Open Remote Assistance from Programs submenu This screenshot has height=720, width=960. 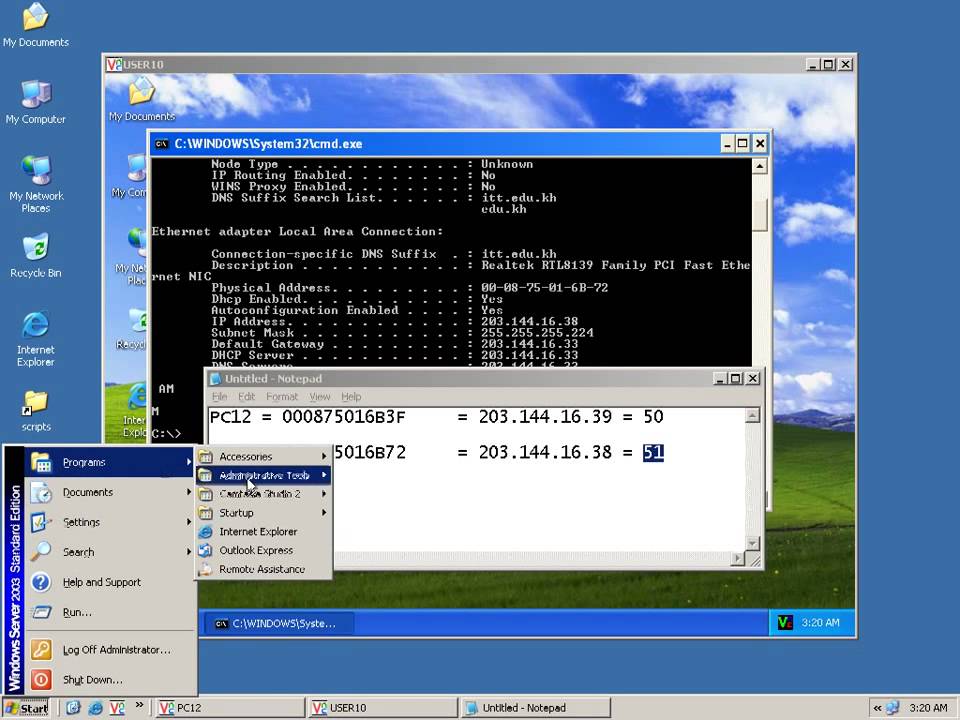point(264,569)
